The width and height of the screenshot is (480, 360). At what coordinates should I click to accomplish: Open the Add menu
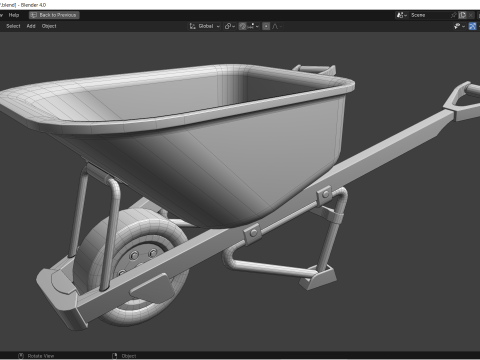31,26
